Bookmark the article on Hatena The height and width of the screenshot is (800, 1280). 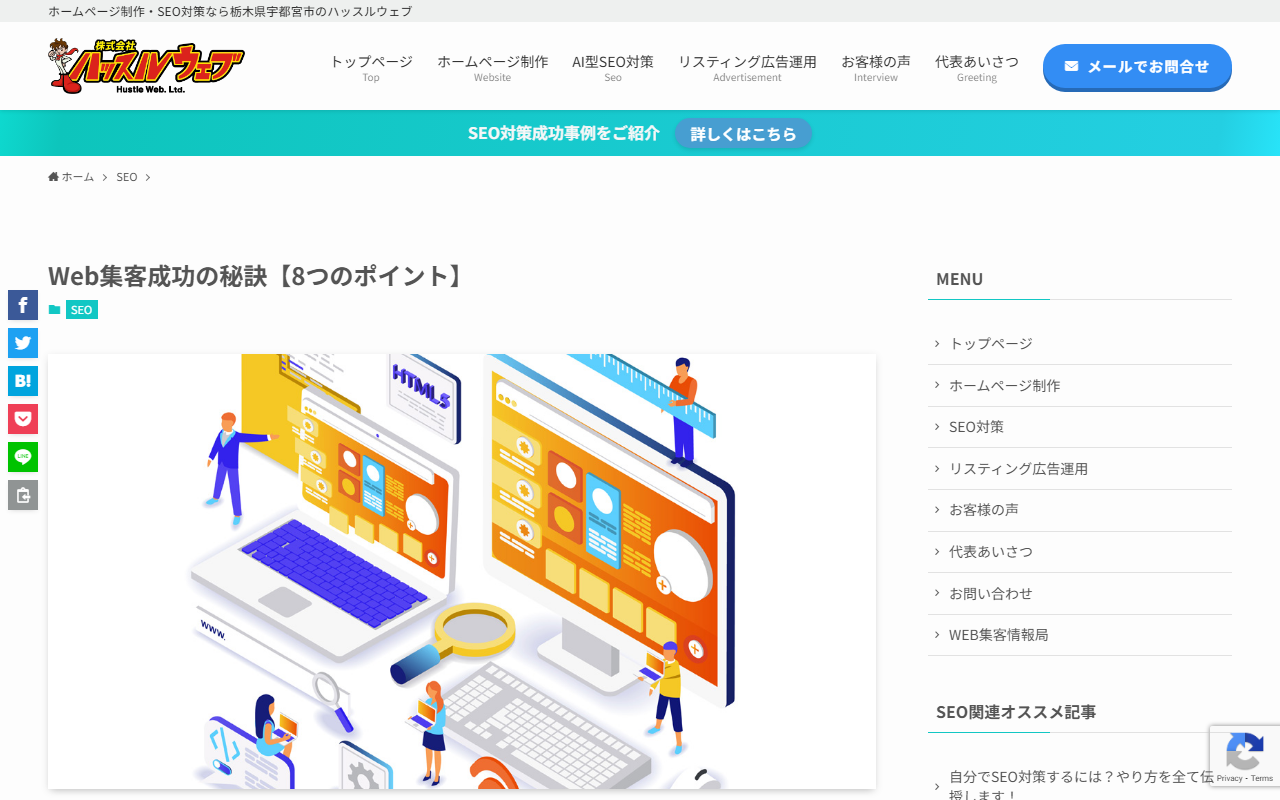[22, 381]
